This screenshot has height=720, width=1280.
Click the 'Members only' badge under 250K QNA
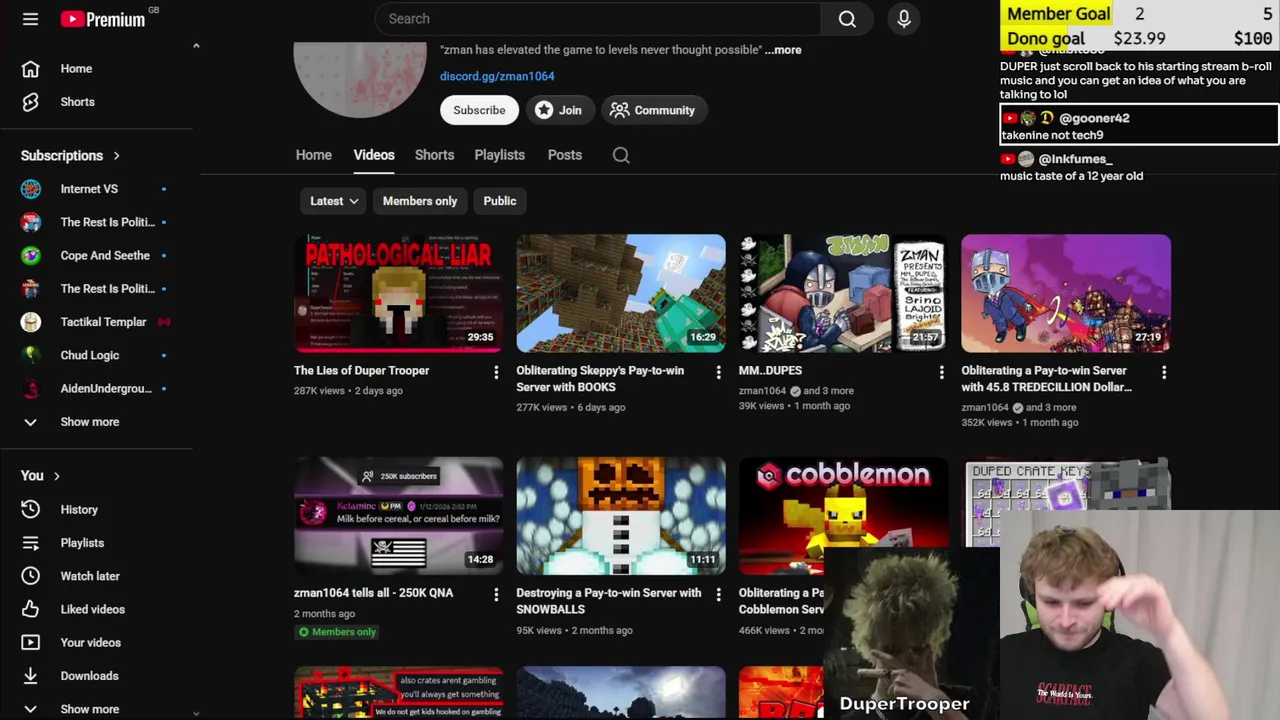(336, 632)
